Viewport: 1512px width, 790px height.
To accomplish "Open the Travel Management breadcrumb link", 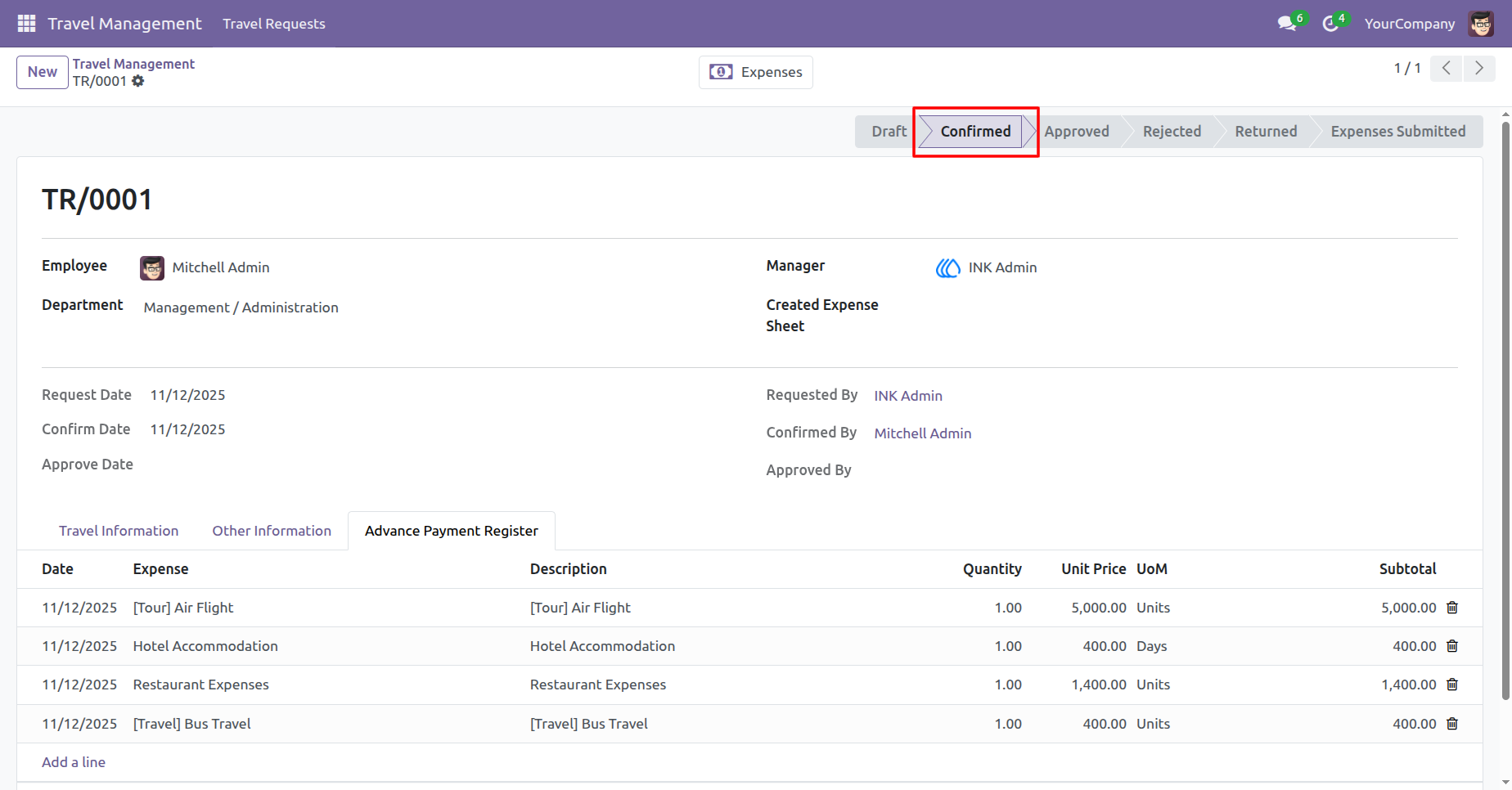I will click(x=133, y=64).
